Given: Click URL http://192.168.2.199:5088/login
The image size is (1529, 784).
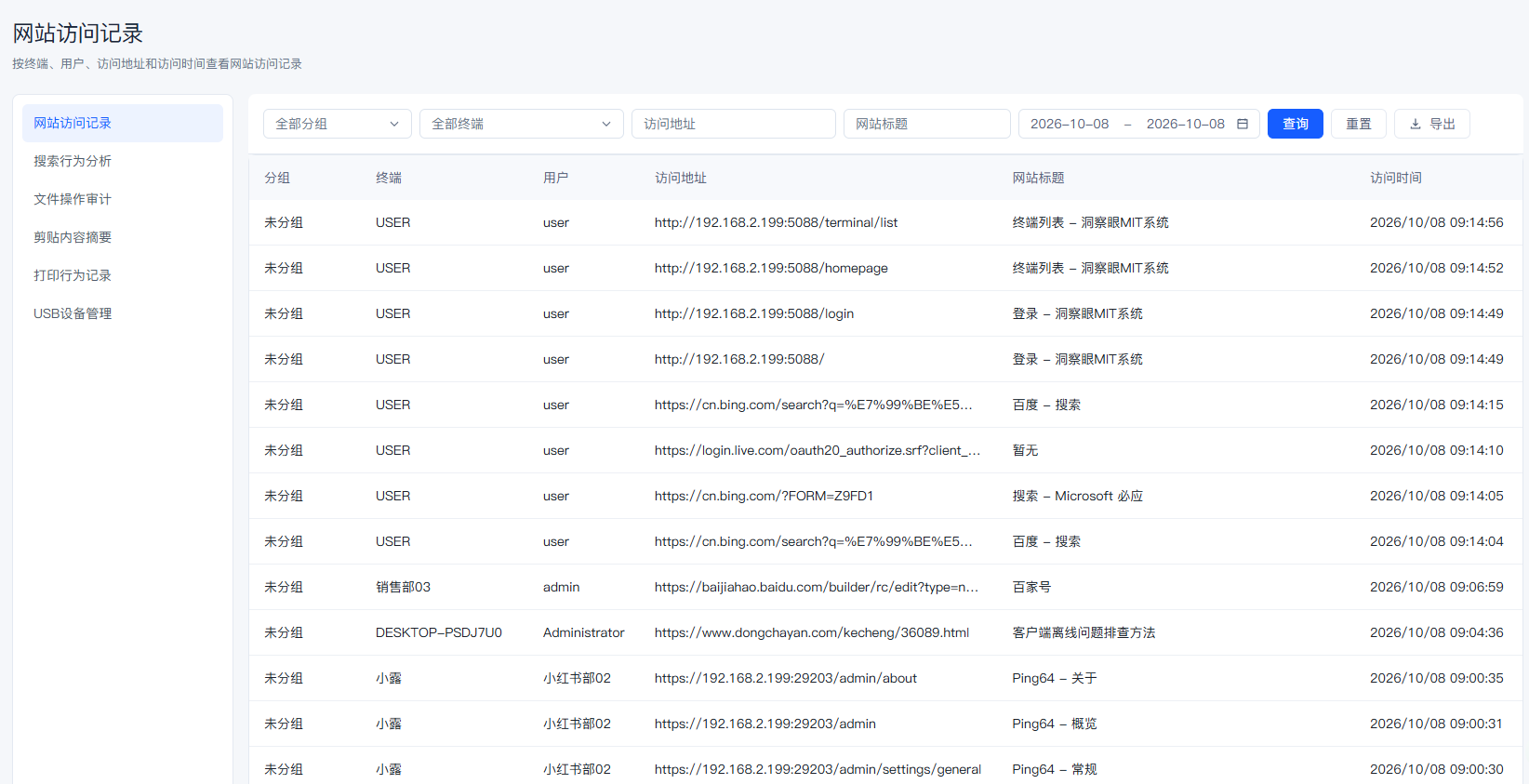Looking at the screenshot, I should coord(754,313).
